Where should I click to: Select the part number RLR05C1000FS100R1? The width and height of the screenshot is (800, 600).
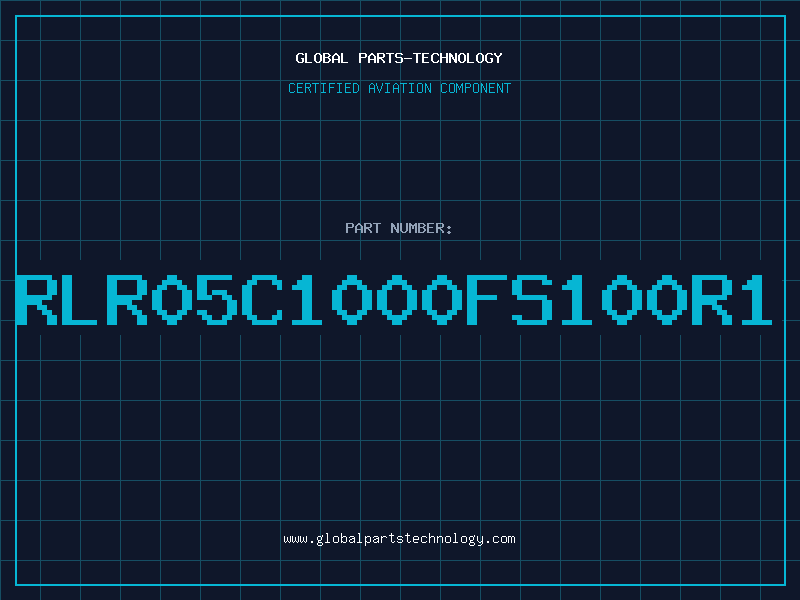(x=394, y=300)
